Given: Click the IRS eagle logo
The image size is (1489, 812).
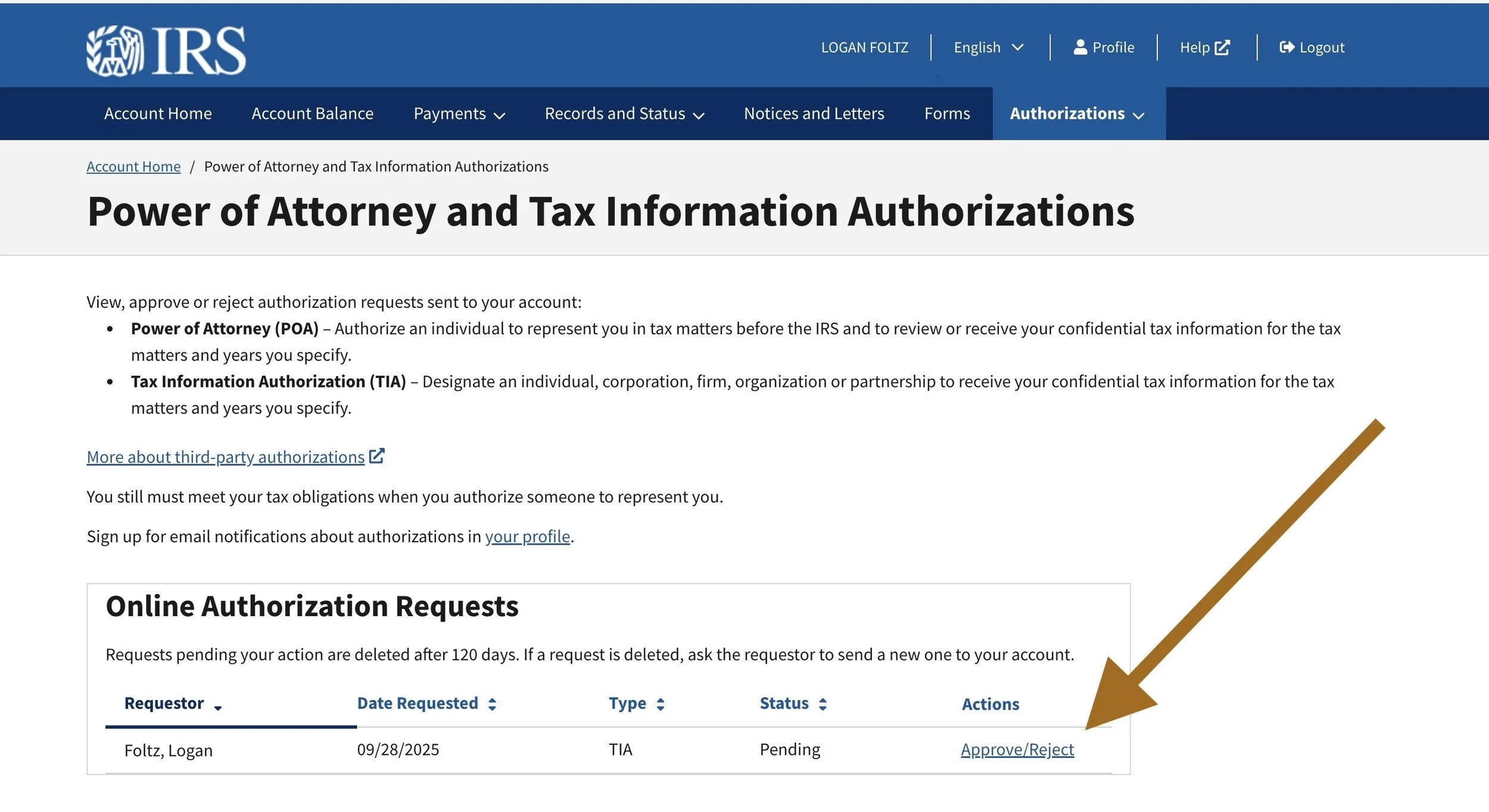Looking at the screenshot, I should coord(114,51).
